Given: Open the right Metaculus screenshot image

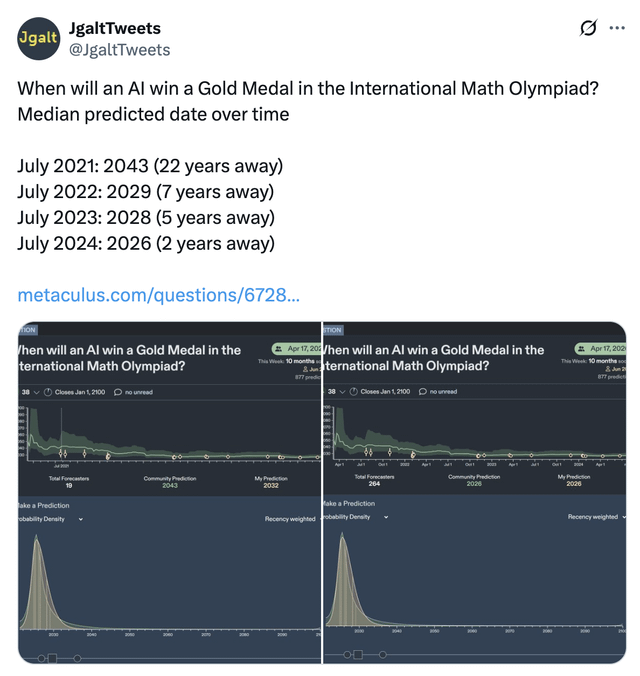Looking at the screenshot, I should tap(474, 493).
